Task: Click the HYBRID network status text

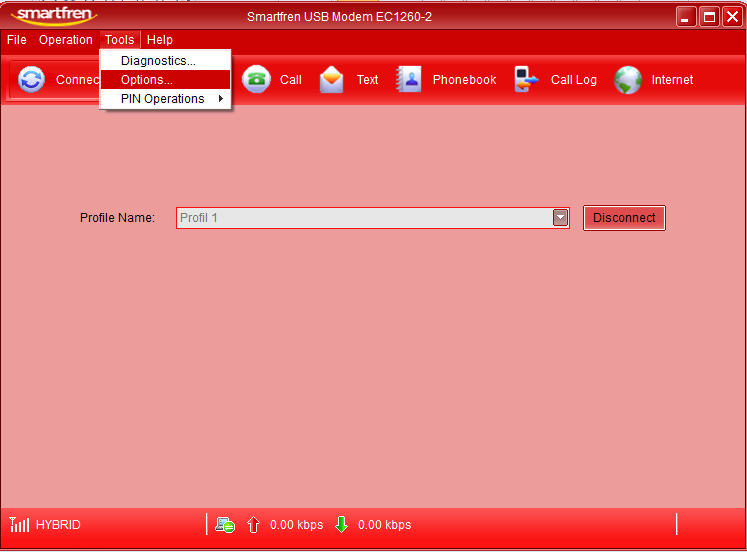Action: 58,525
